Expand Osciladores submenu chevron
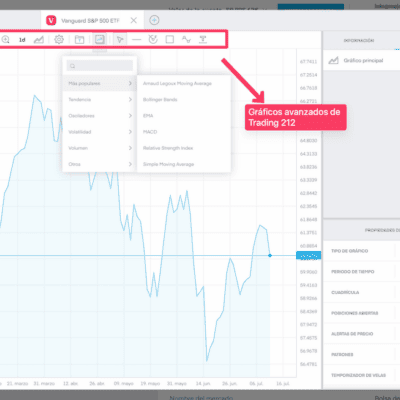 pyautogui.click(x=130, y=116)
